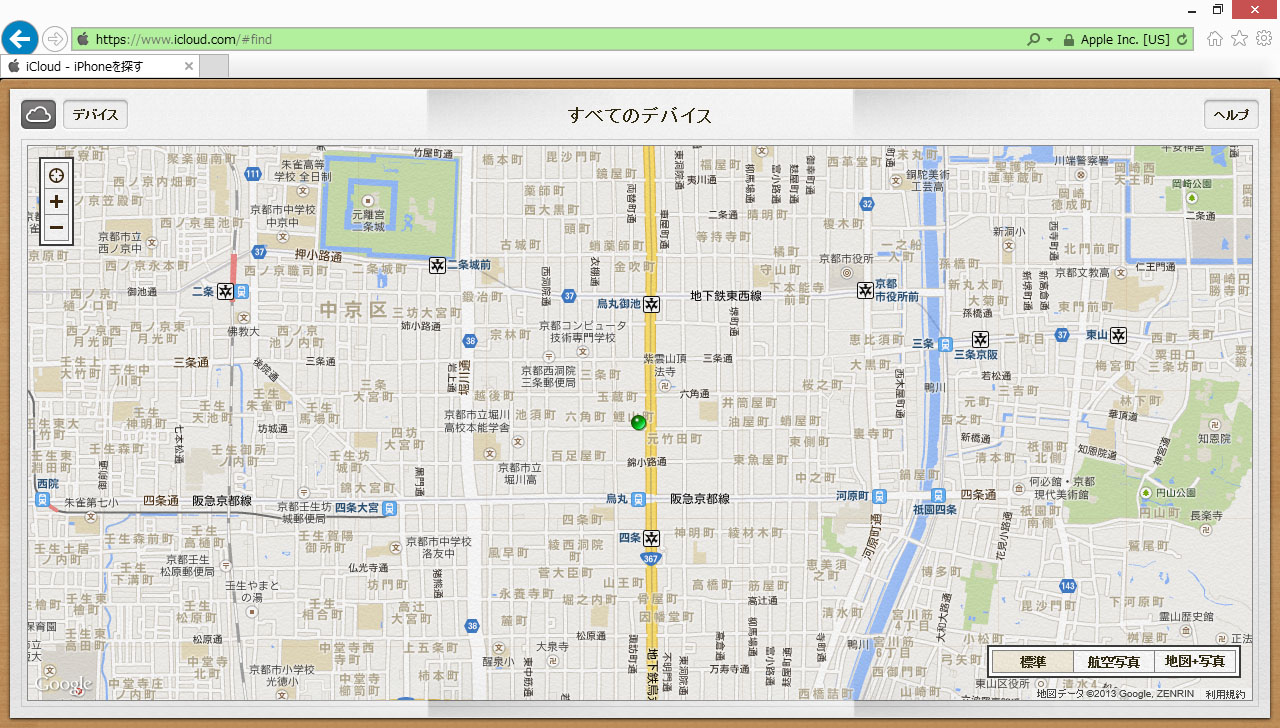Center map with the compass locate button
The width and height of the screenshot is (1280, 728).
point(57,175)
